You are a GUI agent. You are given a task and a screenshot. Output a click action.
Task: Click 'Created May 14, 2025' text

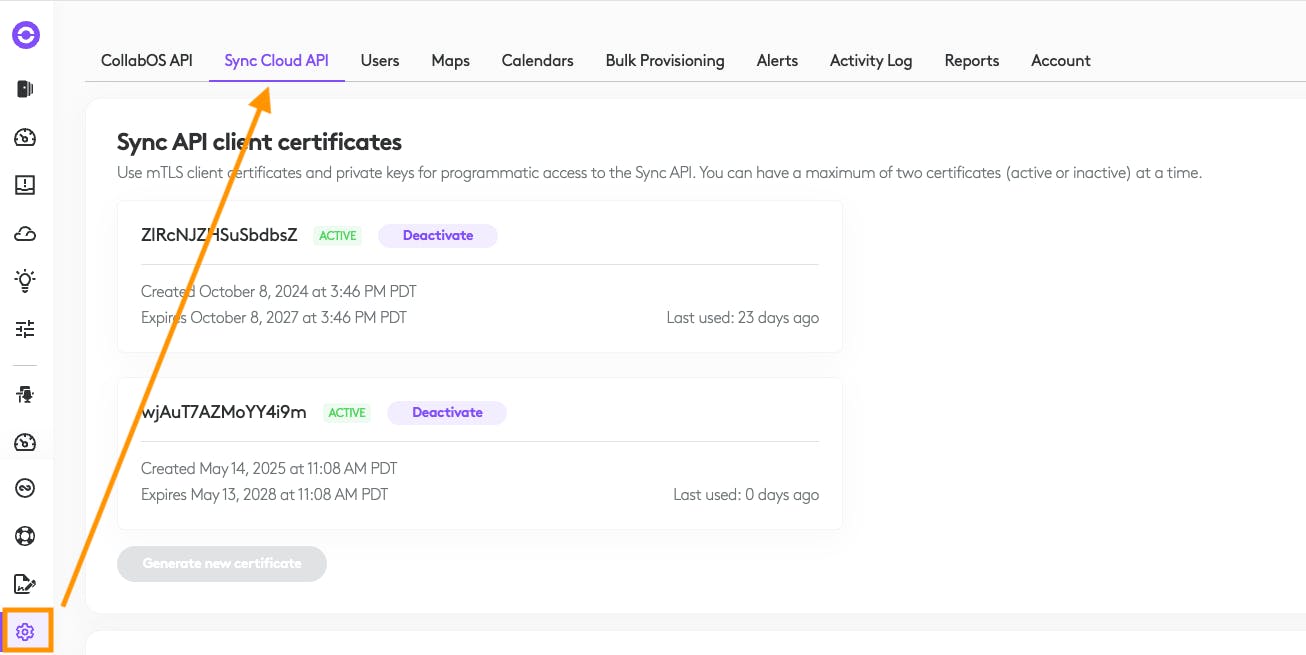pos(269,468)
